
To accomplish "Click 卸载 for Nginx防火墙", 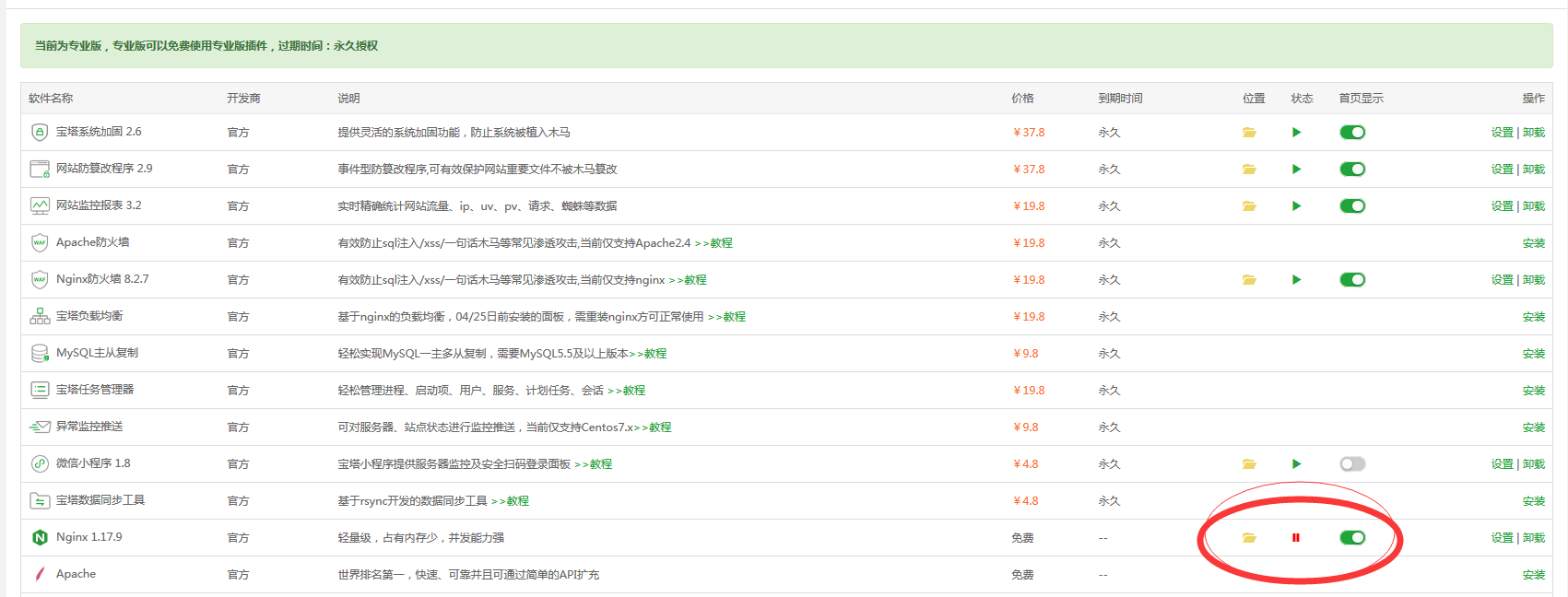I will [x=1534, y=280].
